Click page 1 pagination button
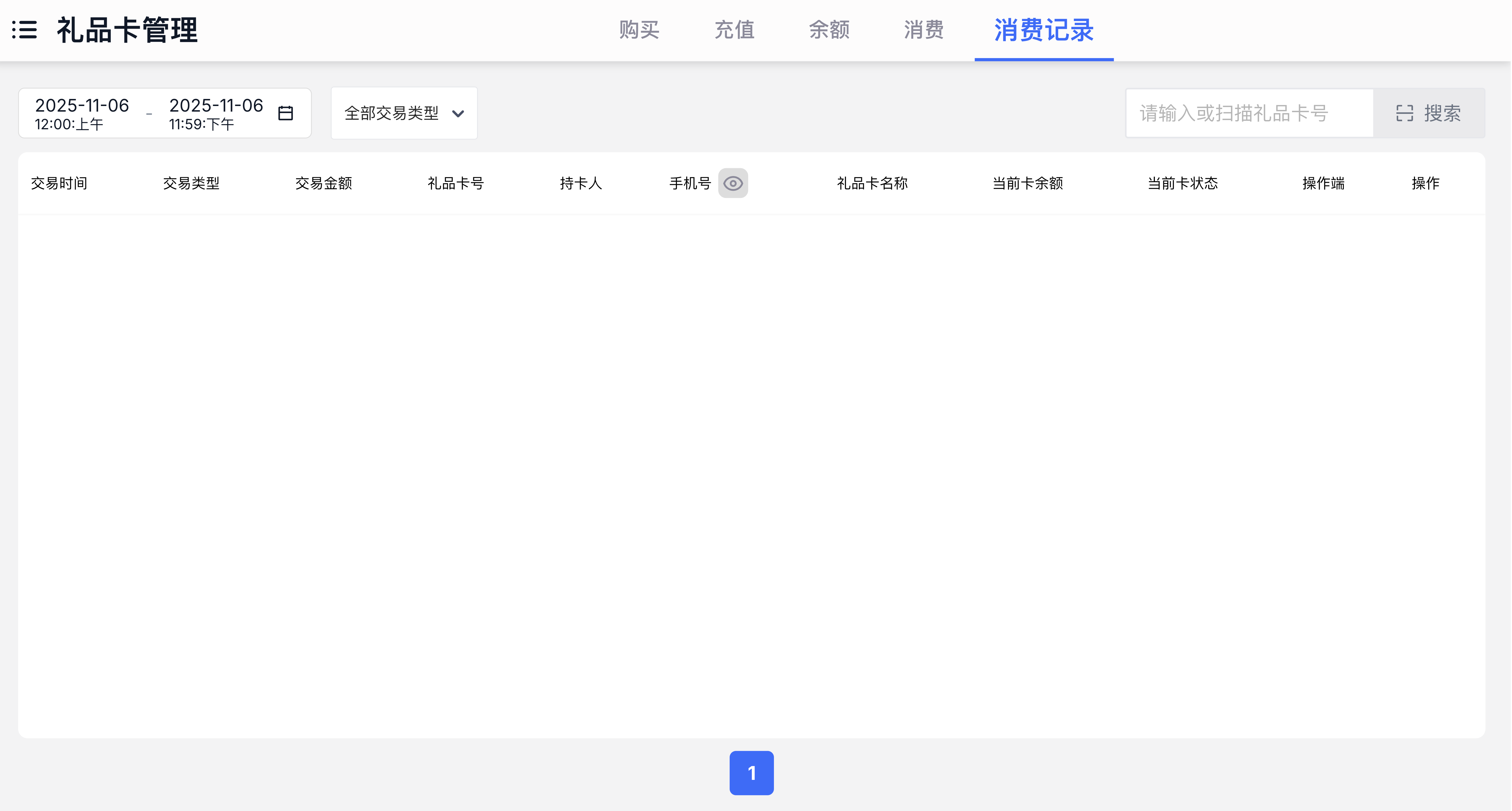The image size is (1512, 811). 751,773
